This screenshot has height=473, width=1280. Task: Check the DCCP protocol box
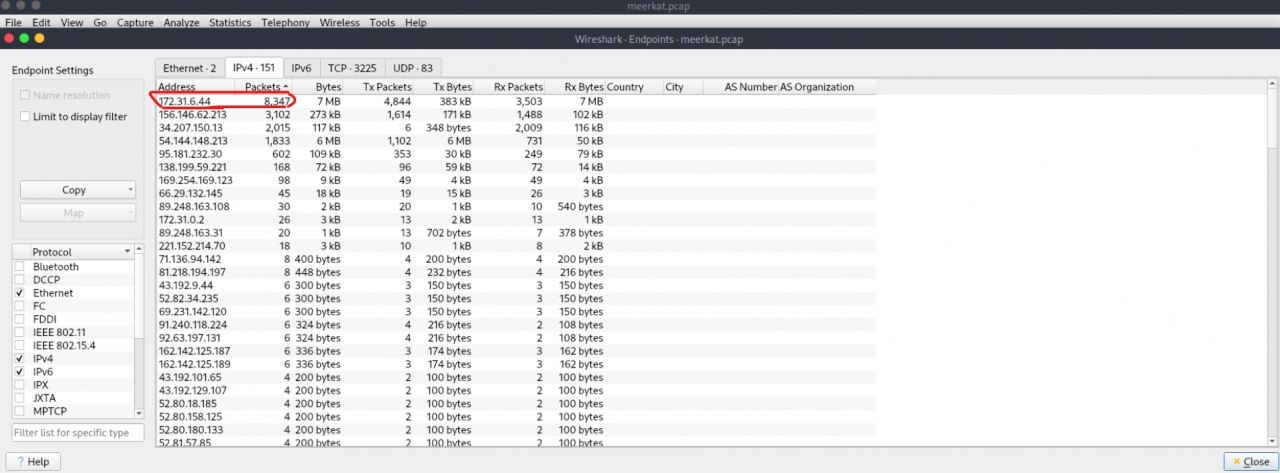(x=19, y=280)
